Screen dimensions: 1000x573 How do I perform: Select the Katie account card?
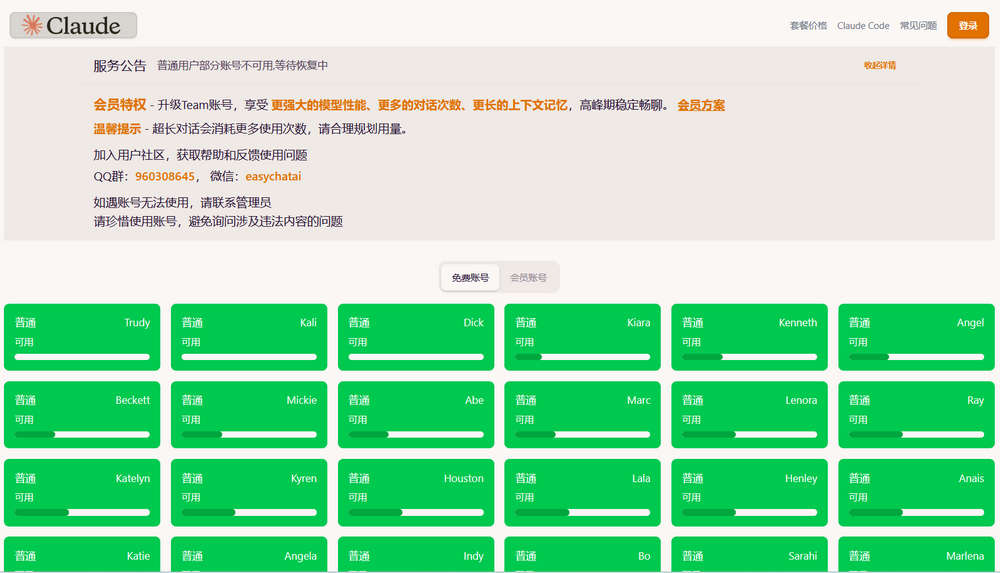tap(82, 555)
